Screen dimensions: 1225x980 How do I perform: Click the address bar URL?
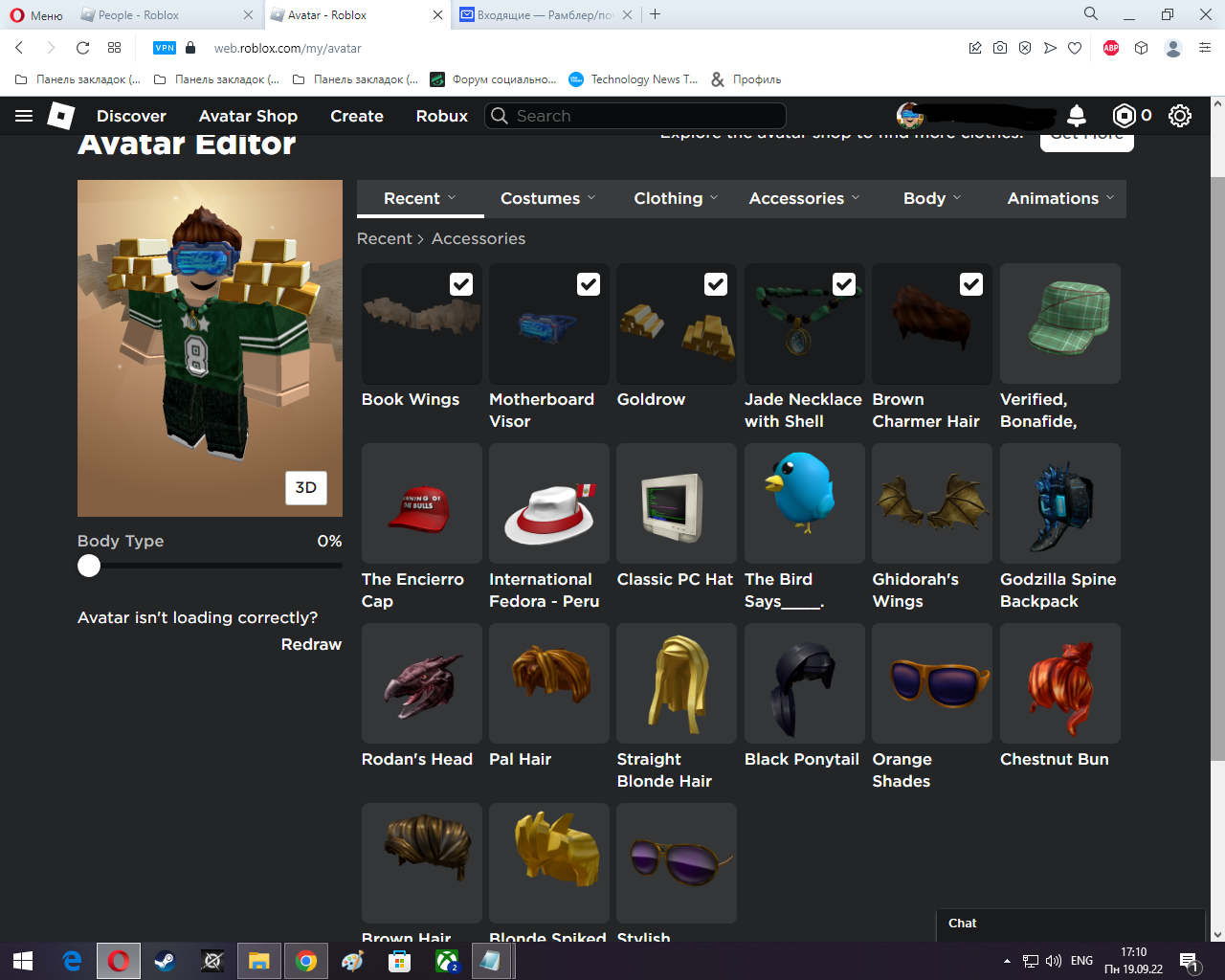pyautogui.click(x=287, y=48)
